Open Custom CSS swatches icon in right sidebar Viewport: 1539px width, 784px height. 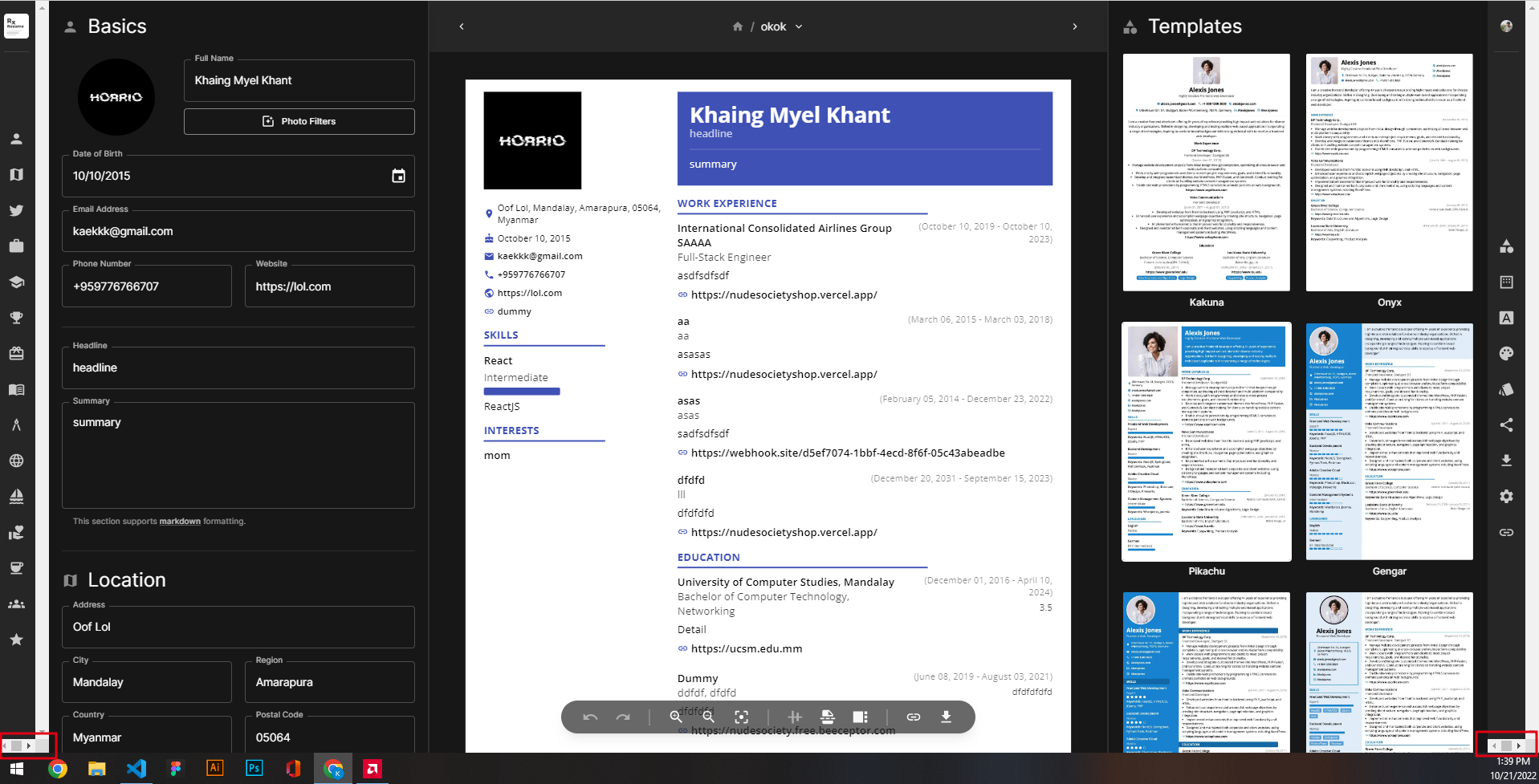click(x=1507, y=389)
